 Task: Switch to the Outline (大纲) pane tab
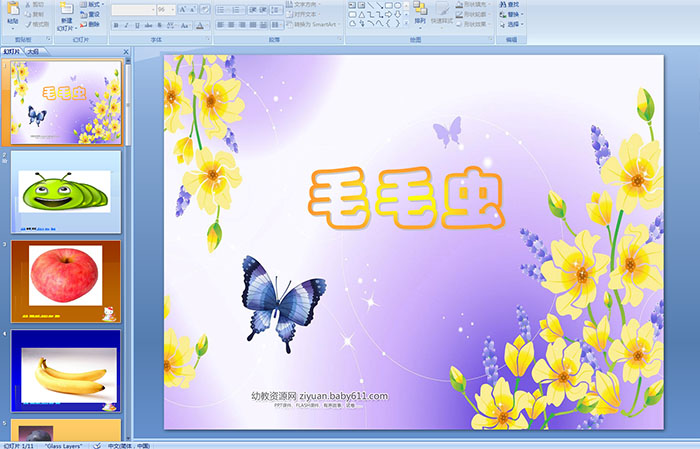tap(33, 52)
